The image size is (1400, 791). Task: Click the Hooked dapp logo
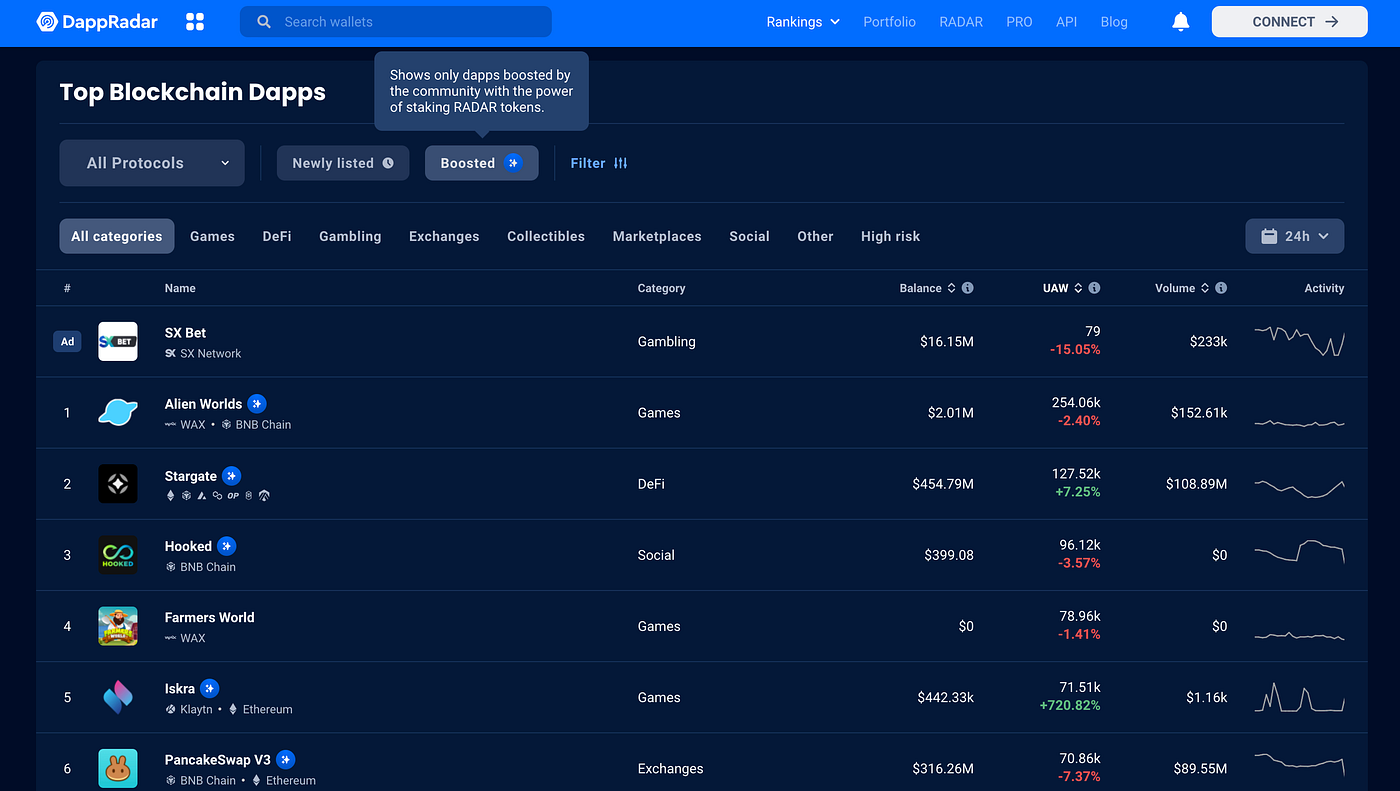118,555
